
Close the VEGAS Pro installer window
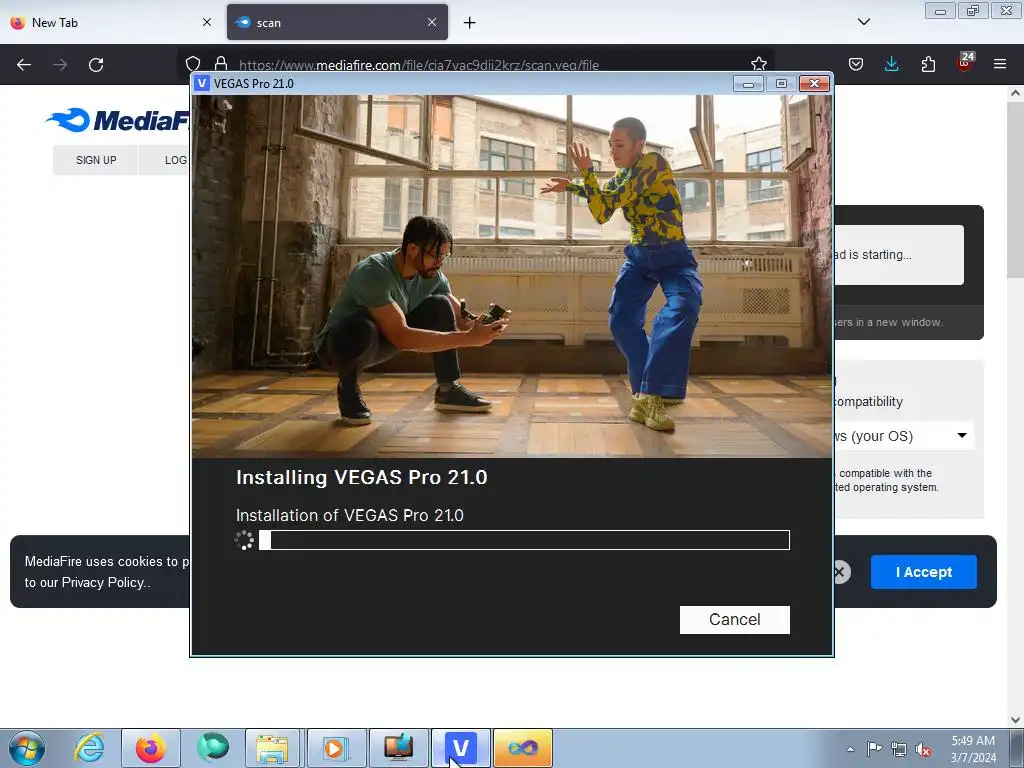(x=814, y=84)
